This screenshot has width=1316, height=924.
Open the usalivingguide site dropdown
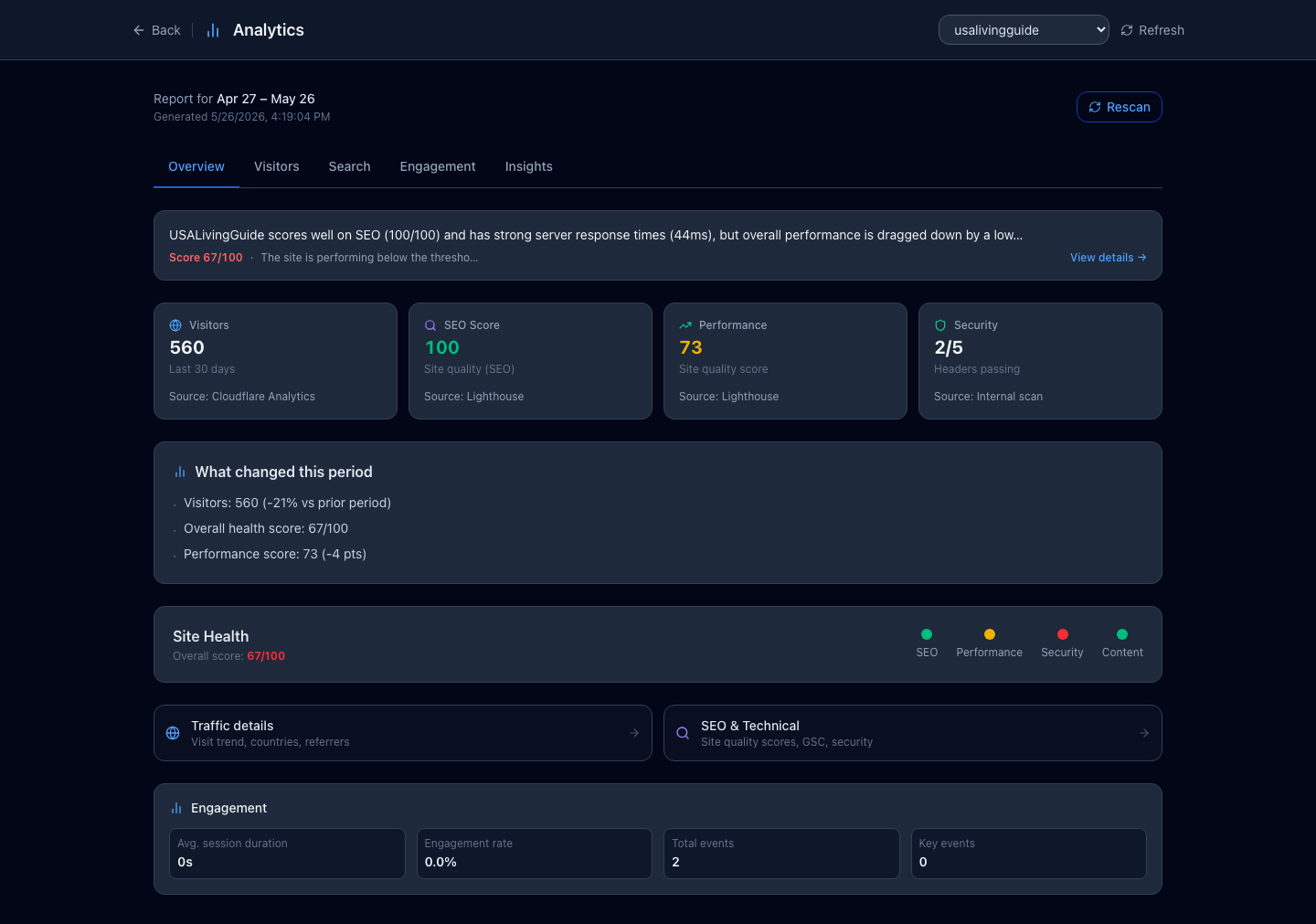(1024, 30)
